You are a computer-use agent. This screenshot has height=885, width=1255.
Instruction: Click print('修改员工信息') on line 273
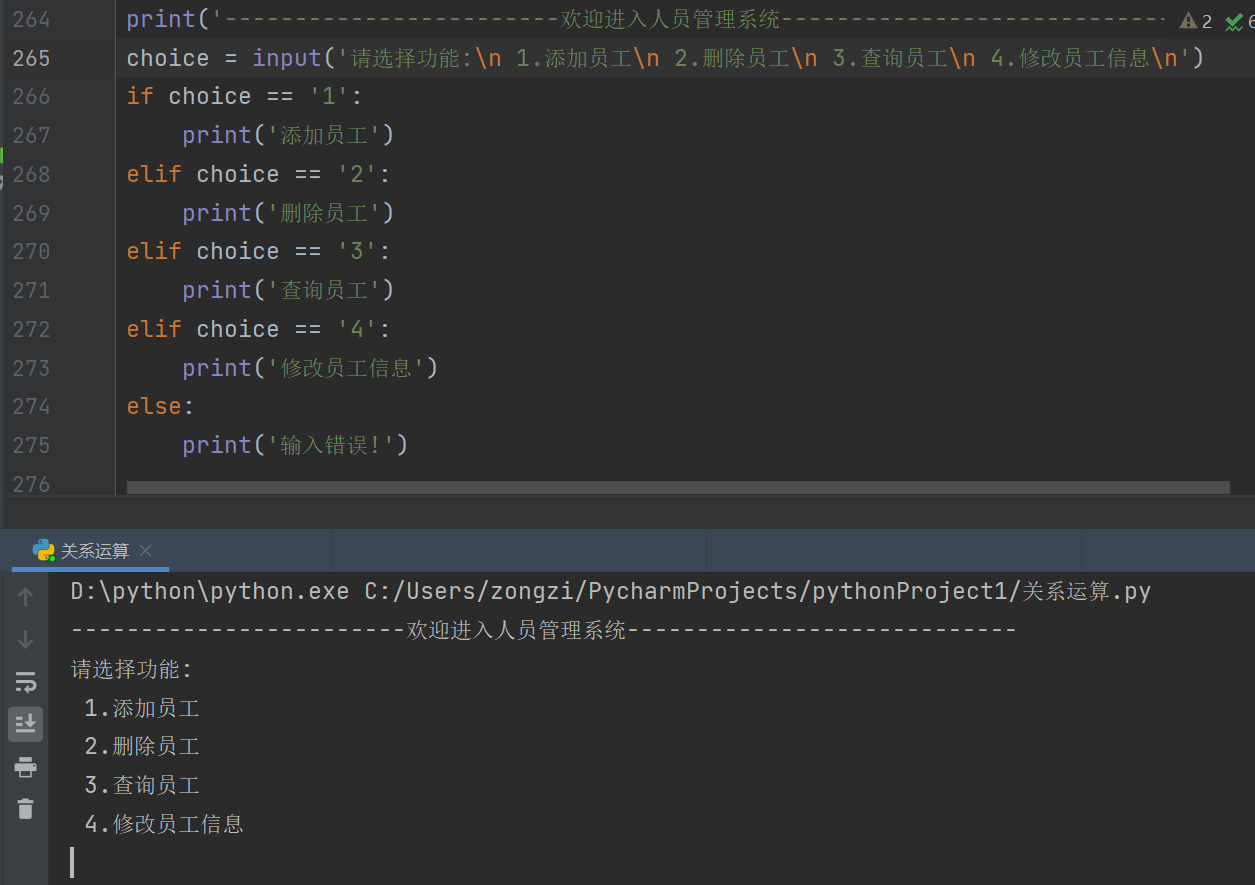[310, 368]
